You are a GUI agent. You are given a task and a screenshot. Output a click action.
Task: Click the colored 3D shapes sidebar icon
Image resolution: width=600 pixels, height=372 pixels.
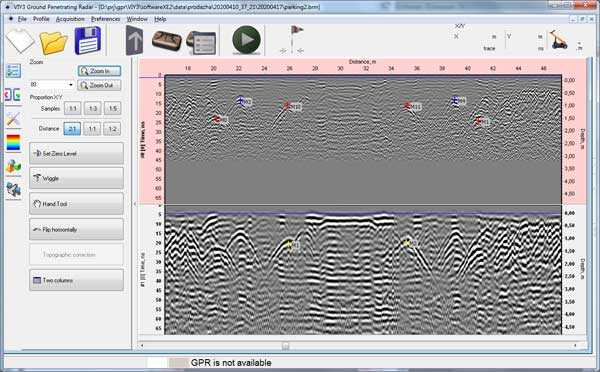(x=13, y=166)
